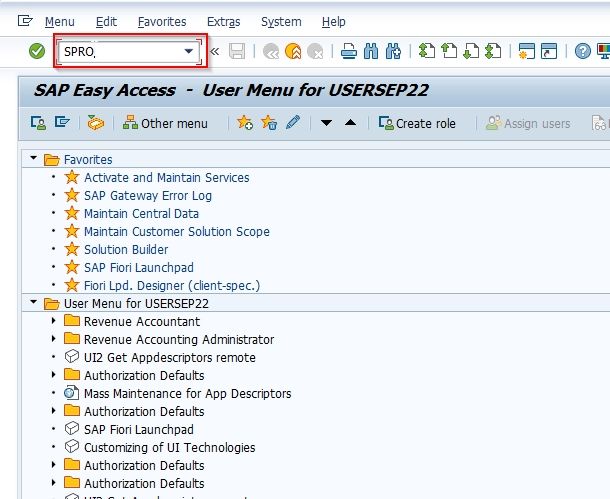Click the Add to Favorites star icon
This screenshot has width=610, height=499.
coord(245,123)
